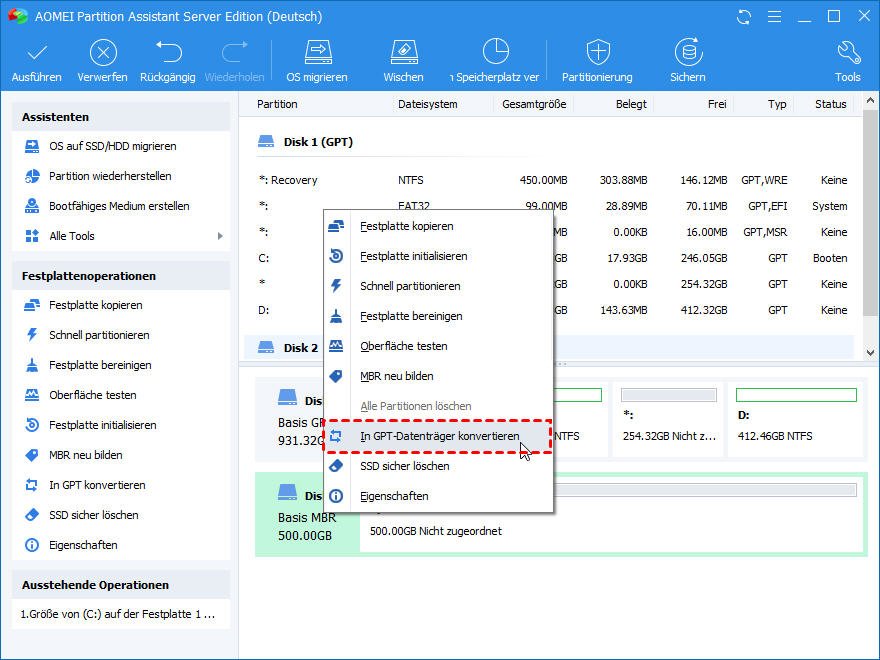Click the Frei column header
The image size is (880, 660).
[x=717, y=104]
